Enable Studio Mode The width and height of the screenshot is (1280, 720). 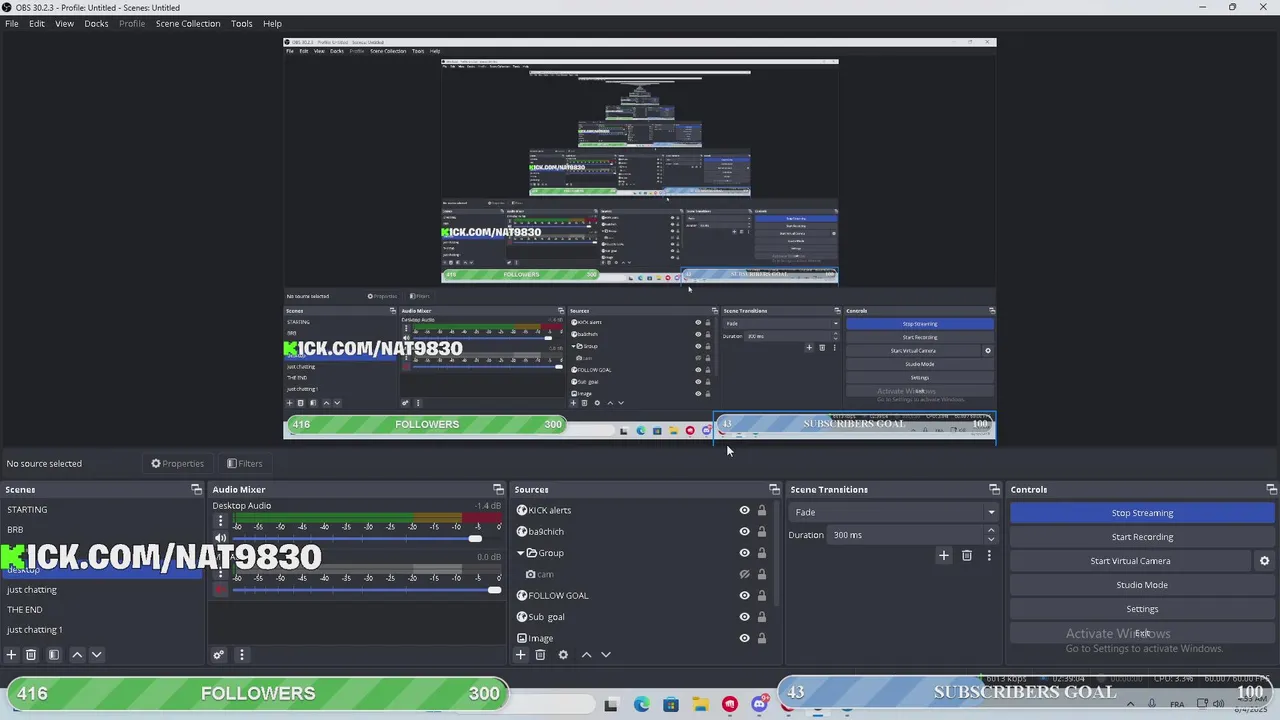(x=1142, y=585)
